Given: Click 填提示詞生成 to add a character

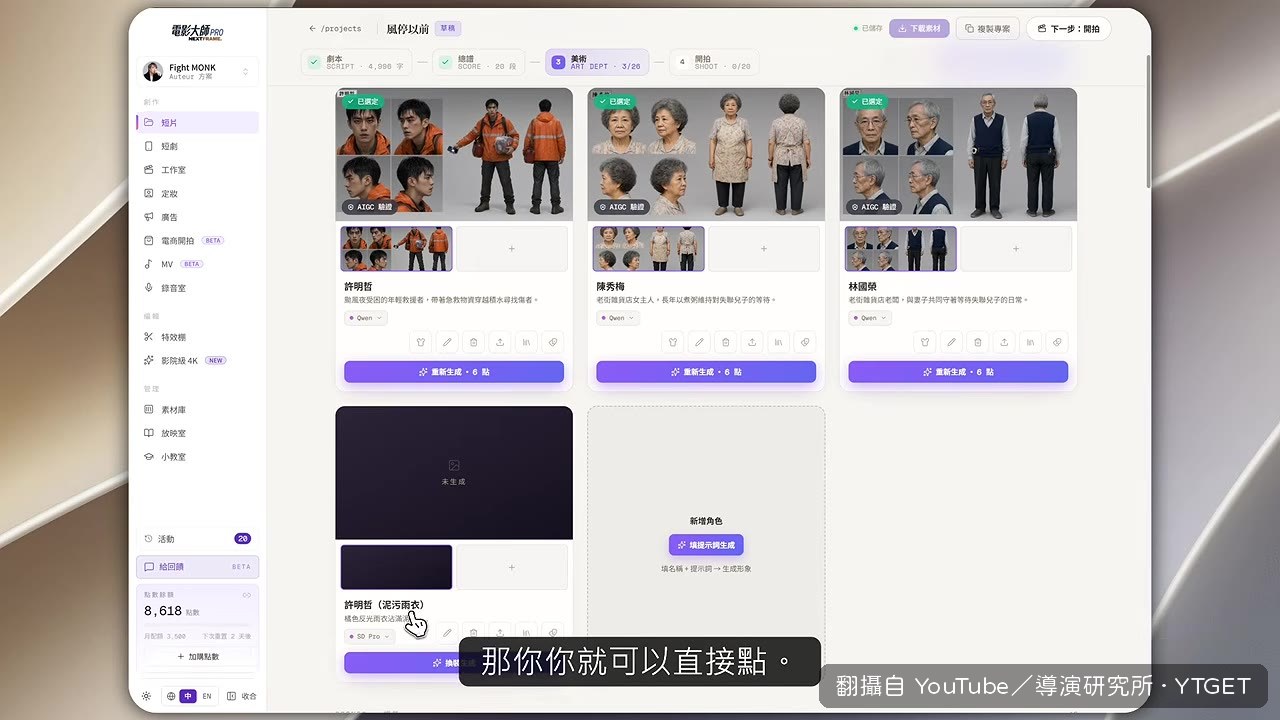Looking at the screenshot, I should [x=706, y=545].
